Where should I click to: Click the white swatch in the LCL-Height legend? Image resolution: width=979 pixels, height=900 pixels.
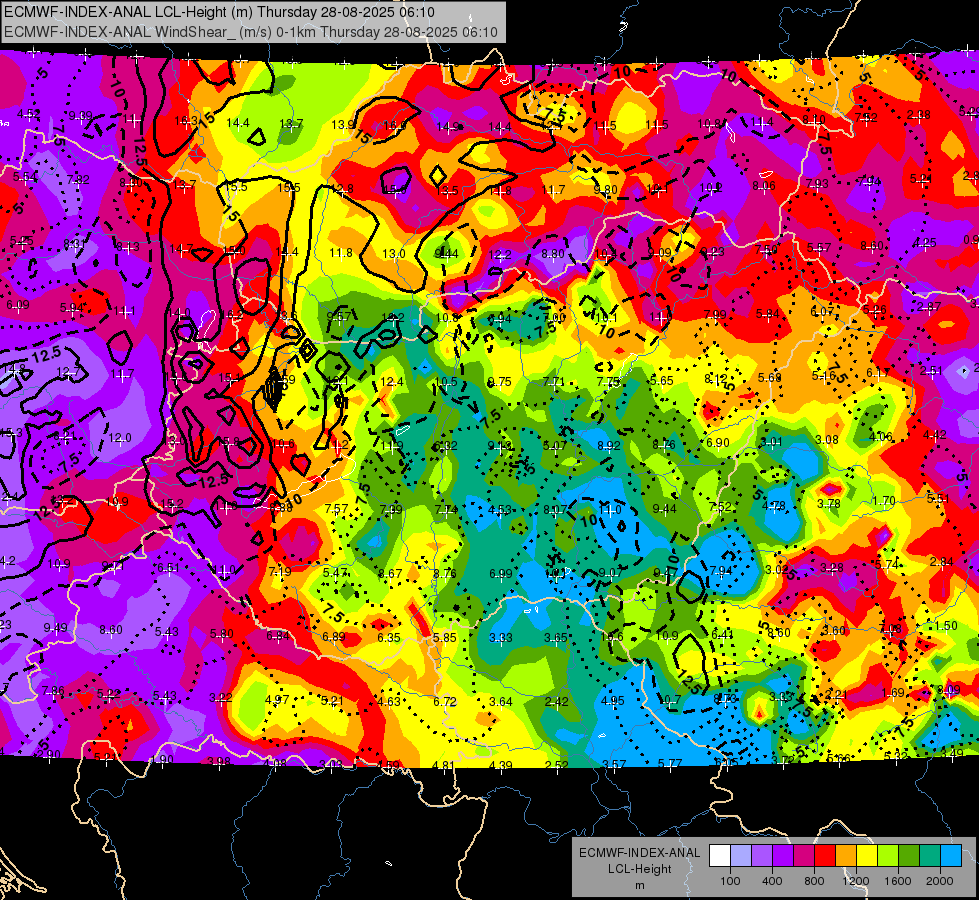(x=720, y=856)
